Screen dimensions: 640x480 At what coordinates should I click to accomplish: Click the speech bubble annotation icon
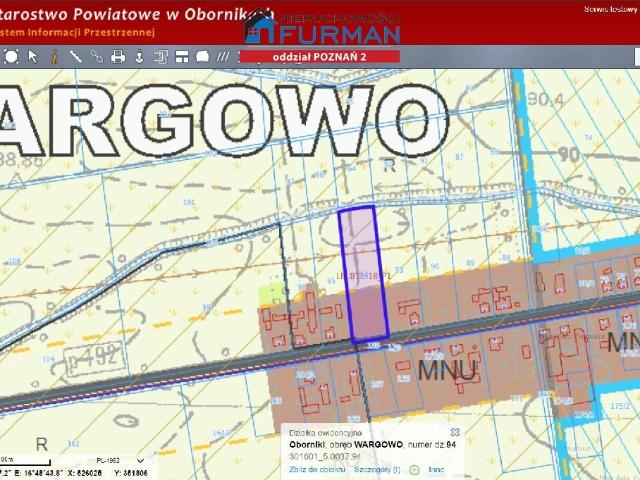pyautogui.click(x=203, y=56)
